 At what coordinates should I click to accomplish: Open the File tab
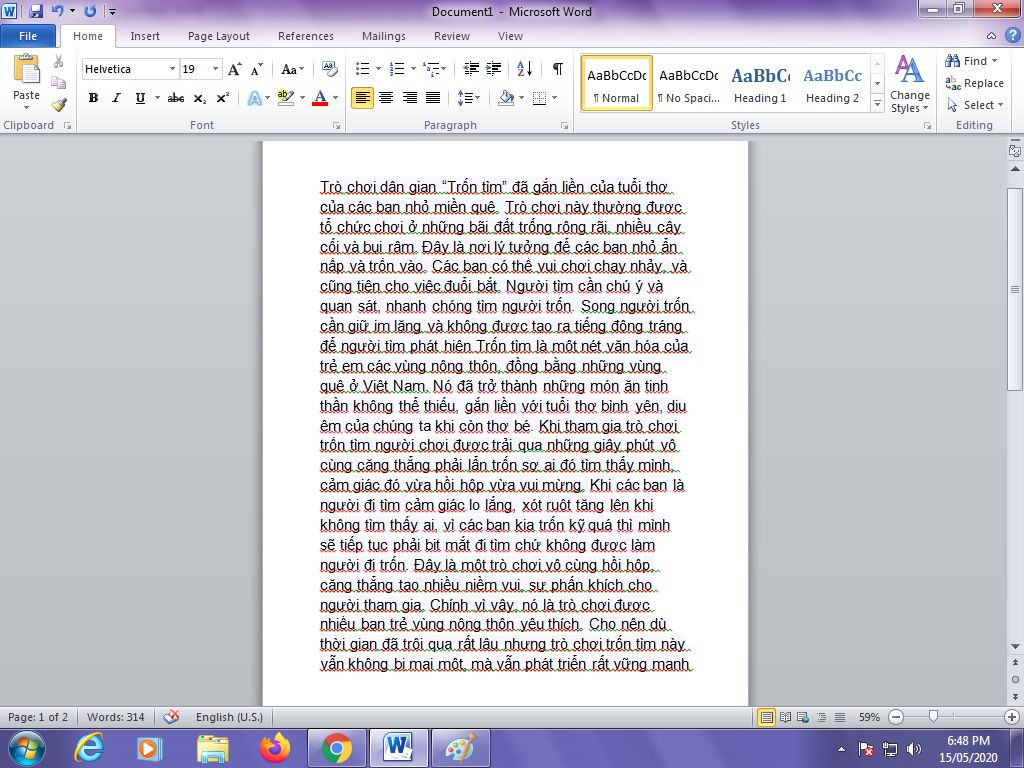[x=28, y=36]
